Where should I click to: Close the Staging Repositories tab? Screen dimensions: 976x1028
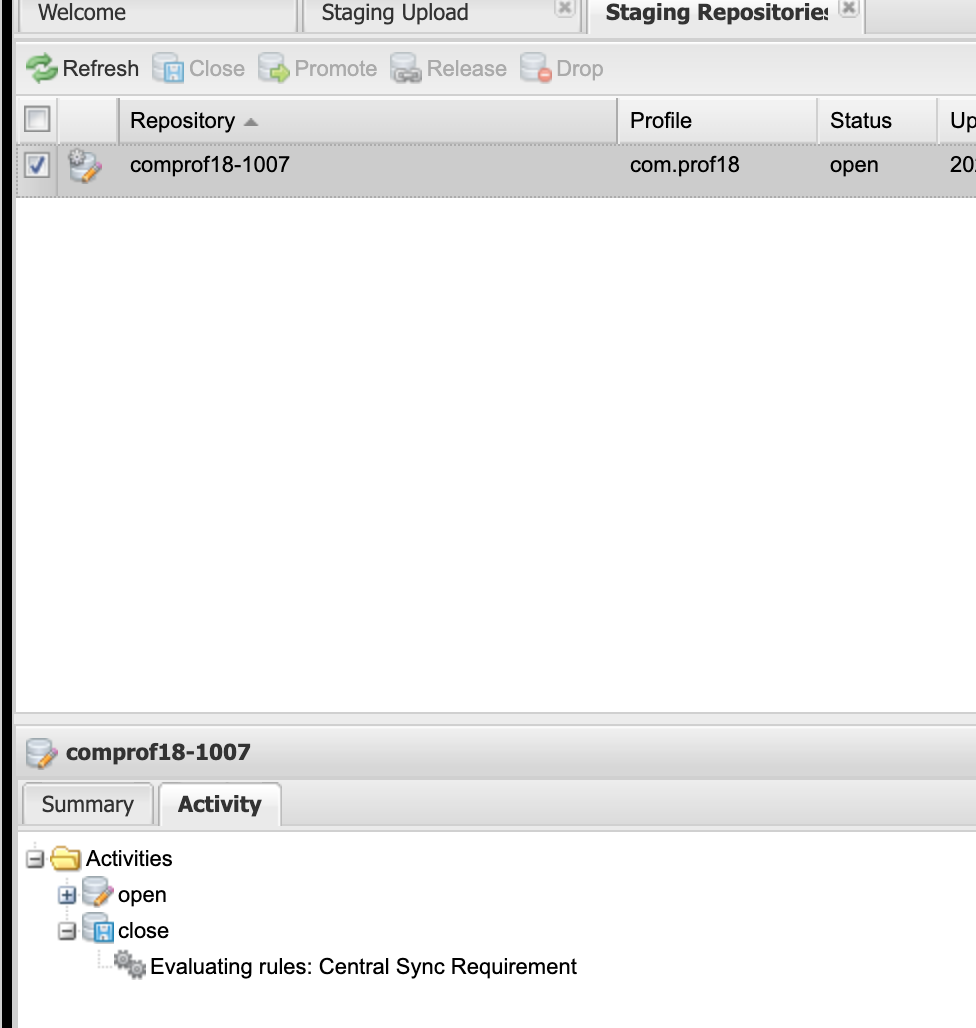click(x=848, y=8)
